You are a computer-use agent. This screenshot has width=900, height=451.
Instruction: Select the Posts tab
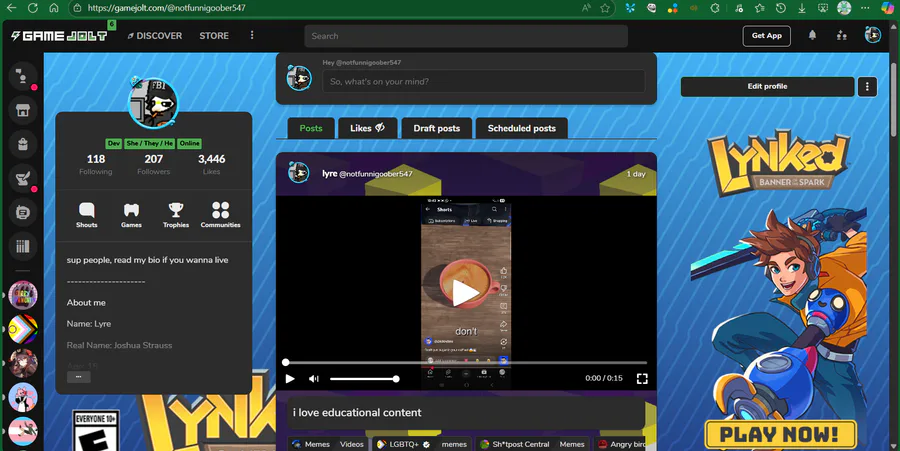point(311,128)
